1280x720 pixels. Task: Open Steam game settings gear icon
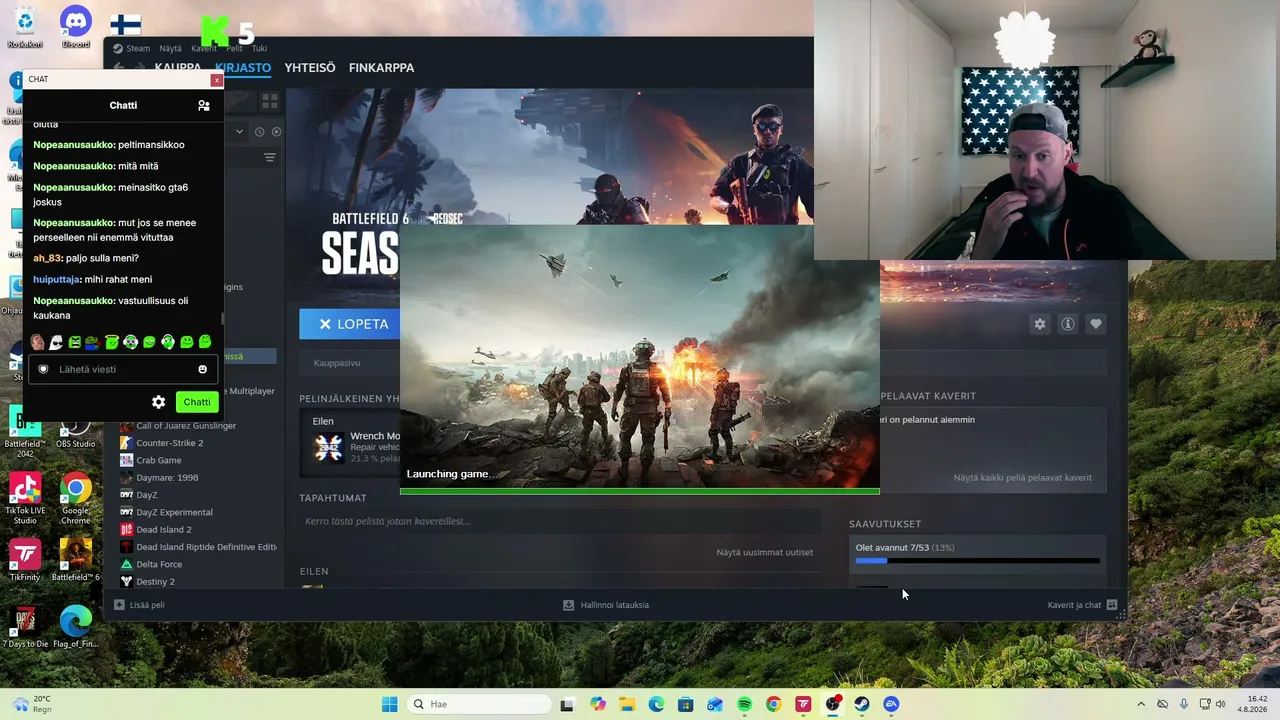pyautogui.click(x=1040, y=324)
